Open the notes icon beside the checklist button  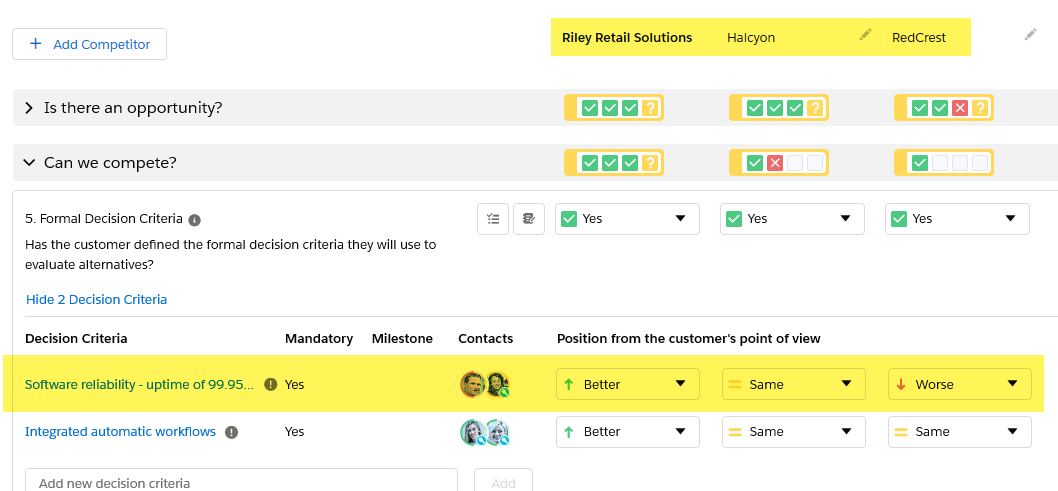(529, 219)
